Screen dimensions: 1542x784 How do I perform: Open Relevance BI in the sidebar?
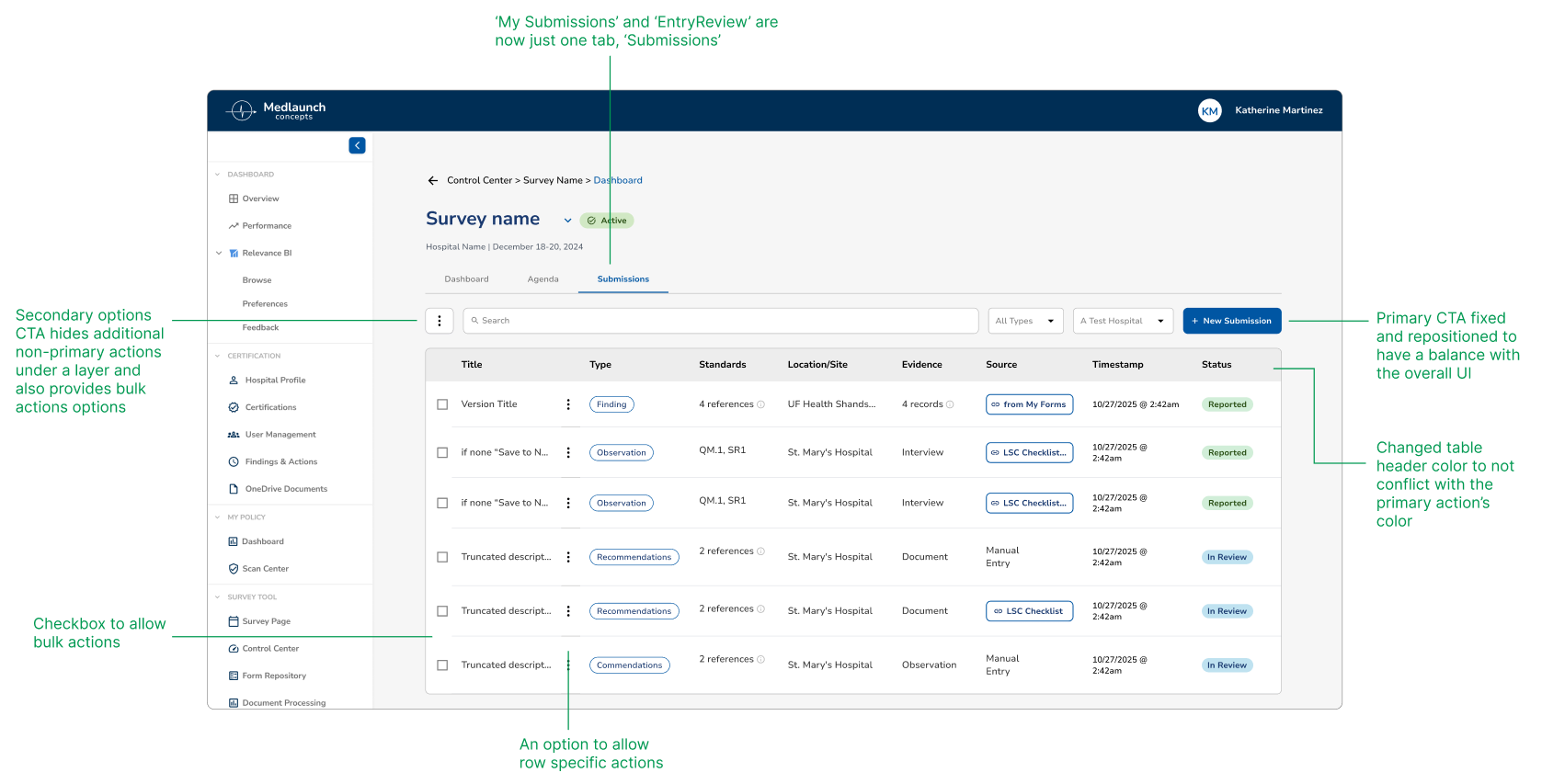(x=260, y=253)
